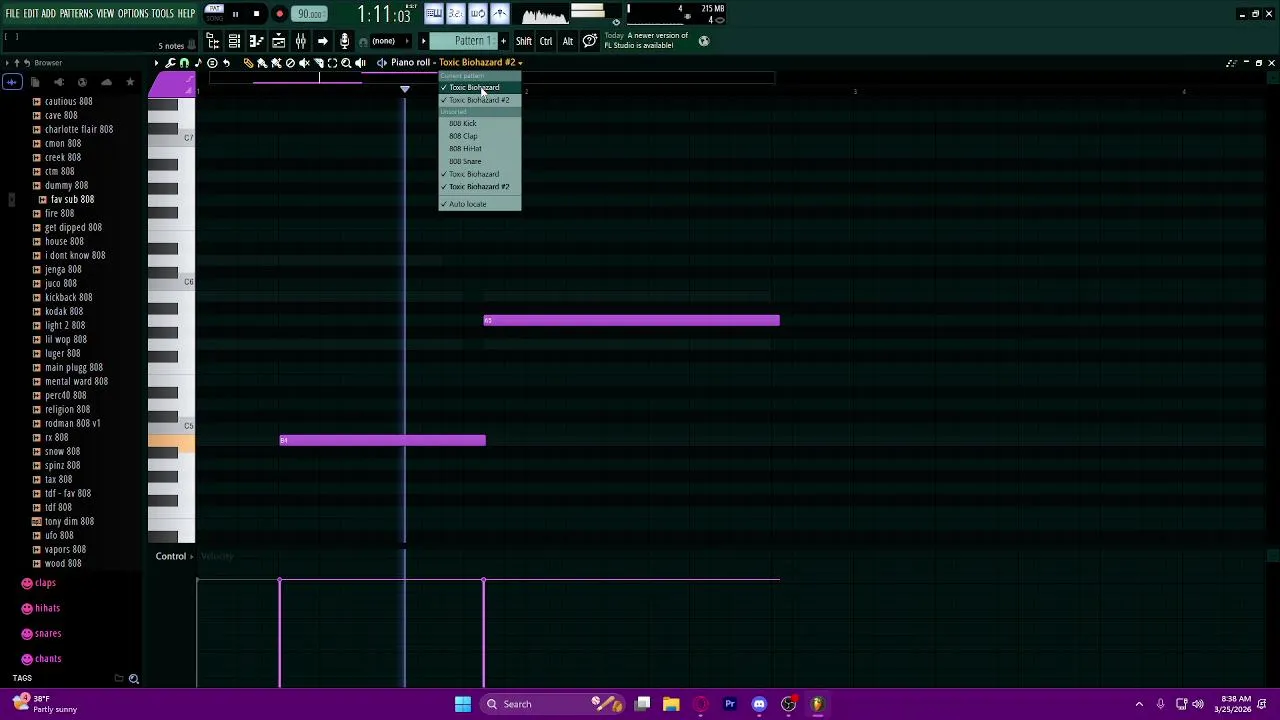
Task: Open the PATTERNS menu
Action: tap(76, 14)
